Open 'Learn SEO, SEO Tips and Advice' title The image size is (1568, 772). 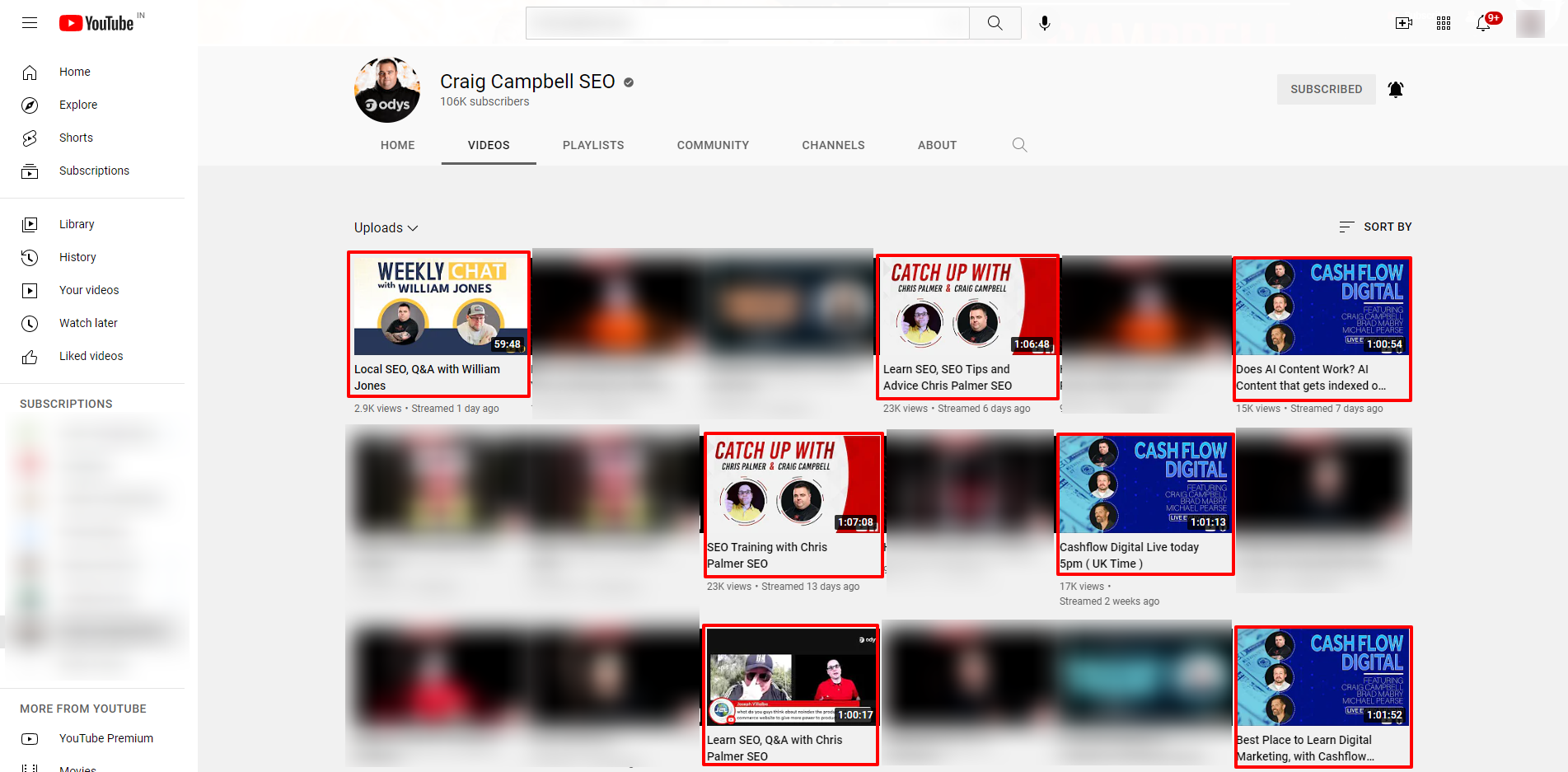pyautogui.click(x=948, y=377)
